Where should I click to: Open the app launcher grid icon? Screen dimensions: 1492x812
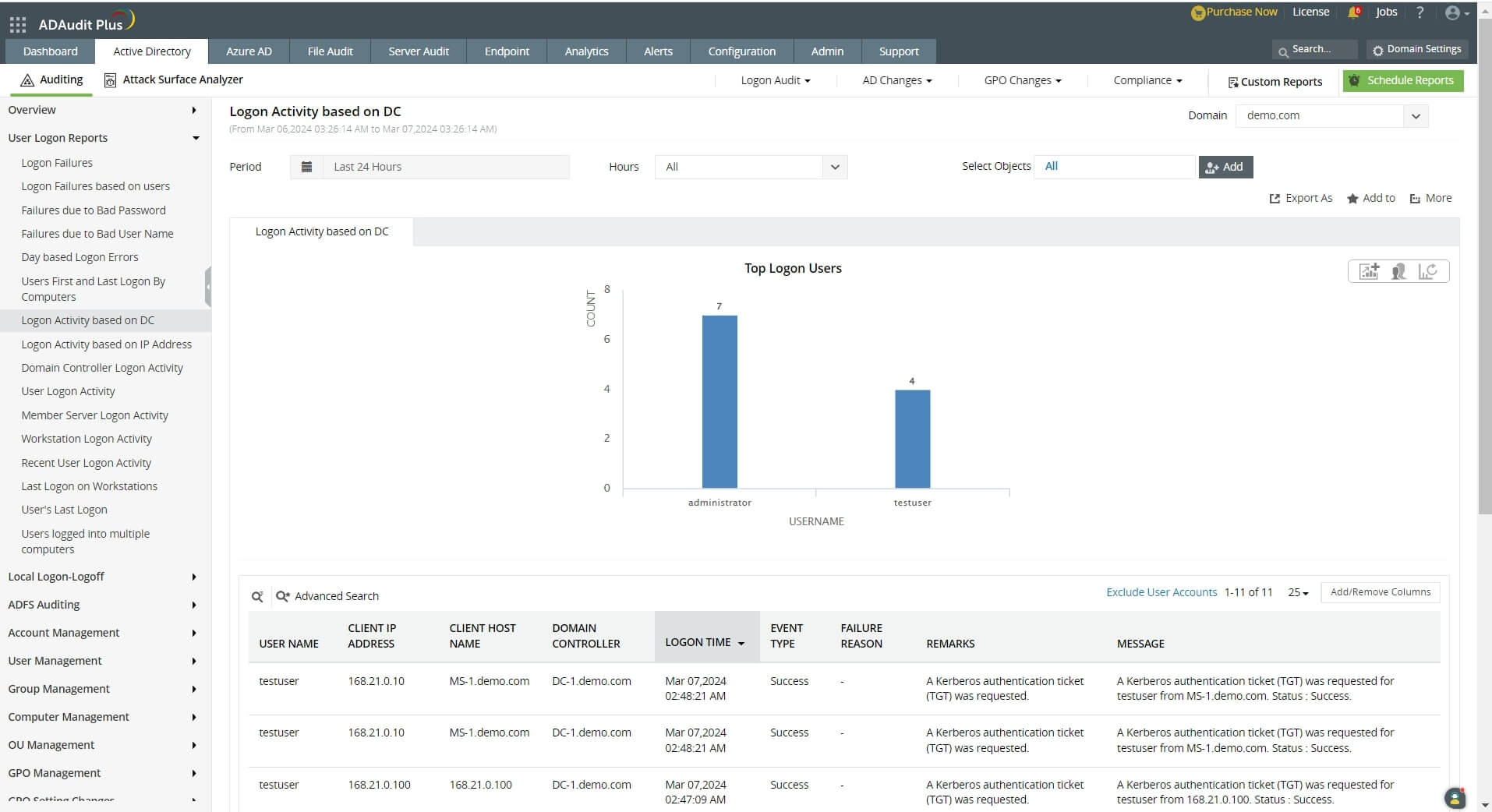[x=17, y=25]
